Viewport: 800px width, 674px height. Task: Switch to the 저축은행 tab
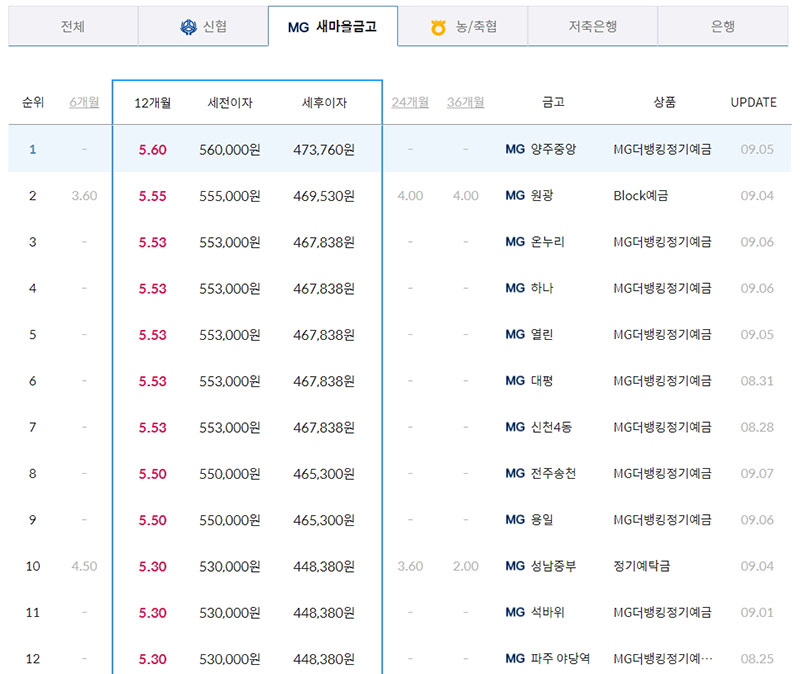point(592,28)
